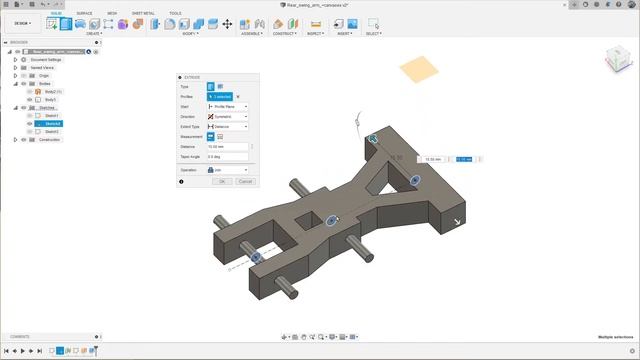Expand the Construction folder
Screen dimensions: 640x360
coord(16,140)
